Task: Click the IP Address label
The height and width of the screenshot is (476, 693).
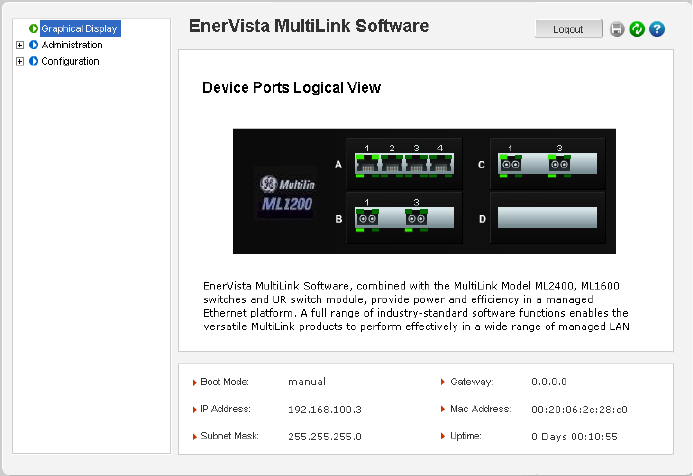Action: tap(225, 409)
